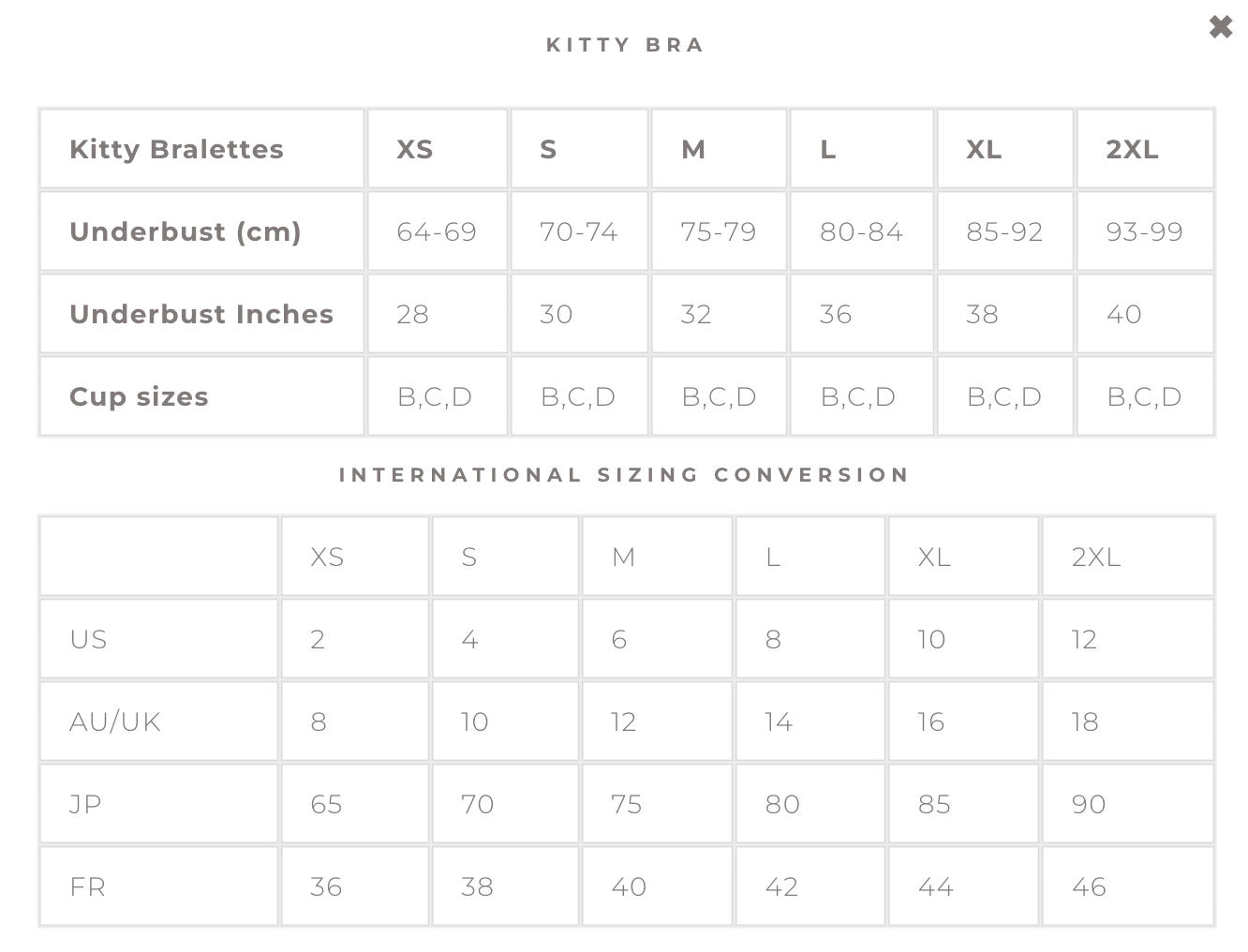Select the 93-99 underbust cell

click(1144, 231)
